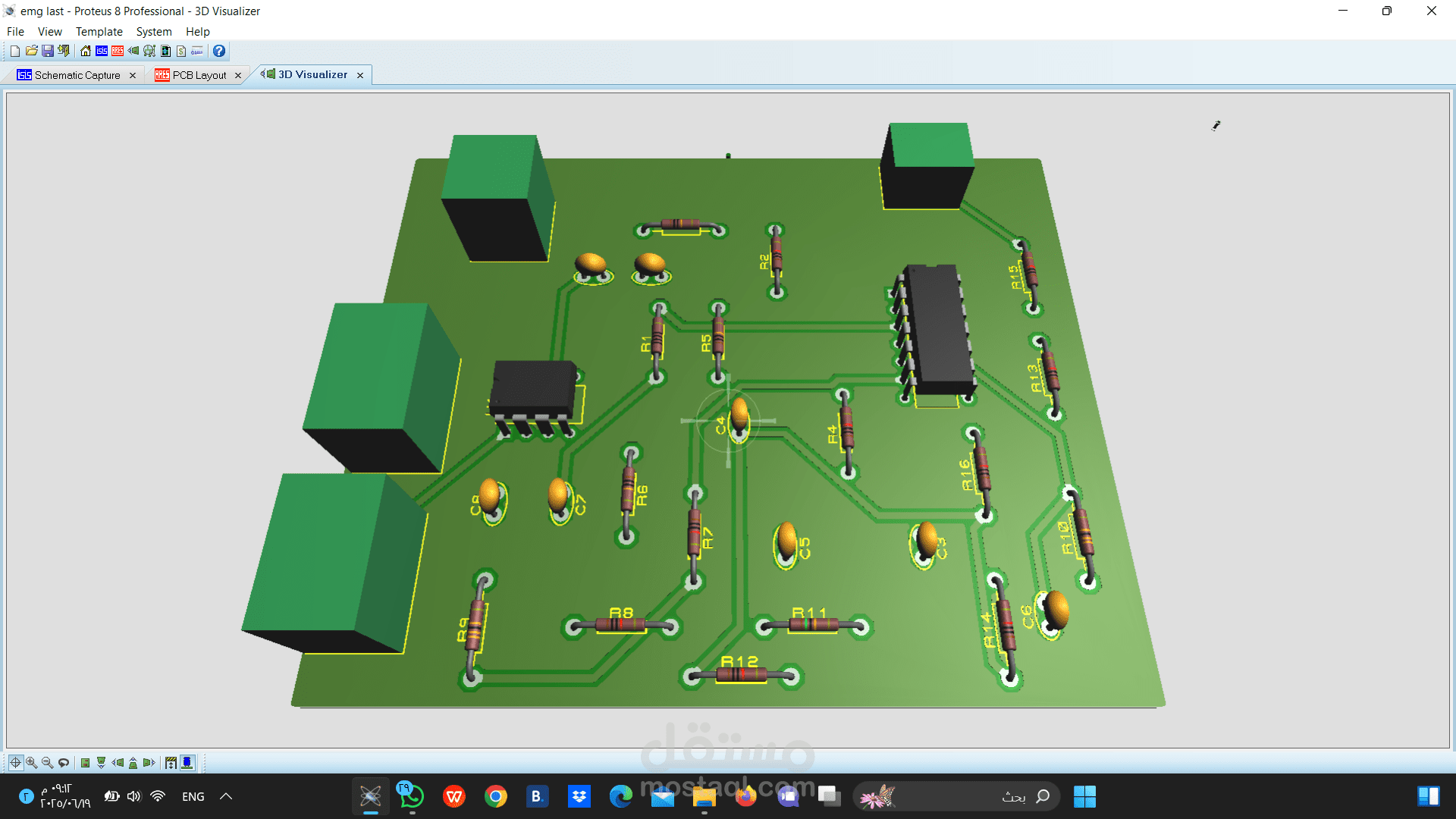
Task: Close the 3D Visualizer tab
Action: pos(360,75)
